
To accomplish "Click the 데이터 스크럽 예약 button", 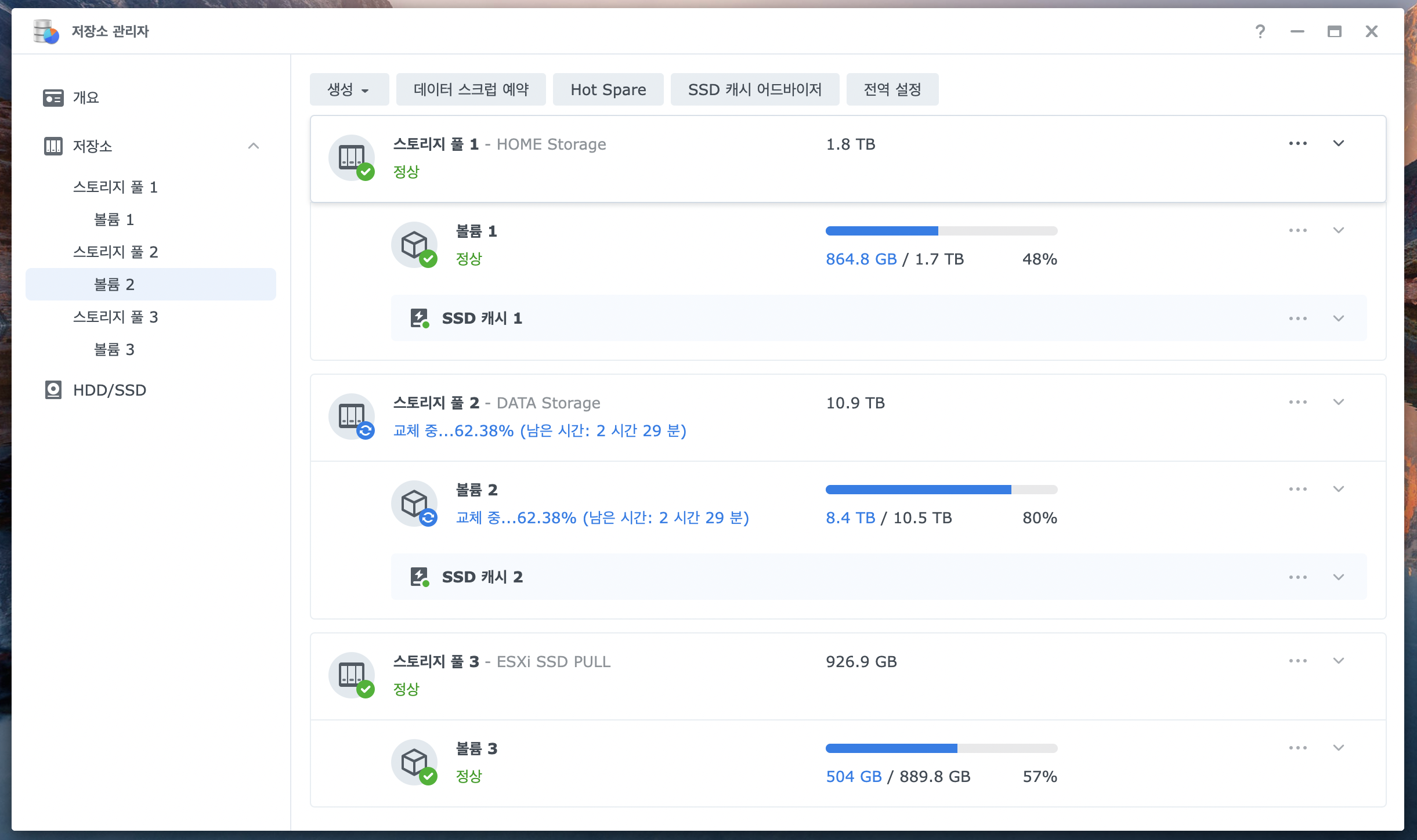I will pyautogui.click(x=471, y=89).
